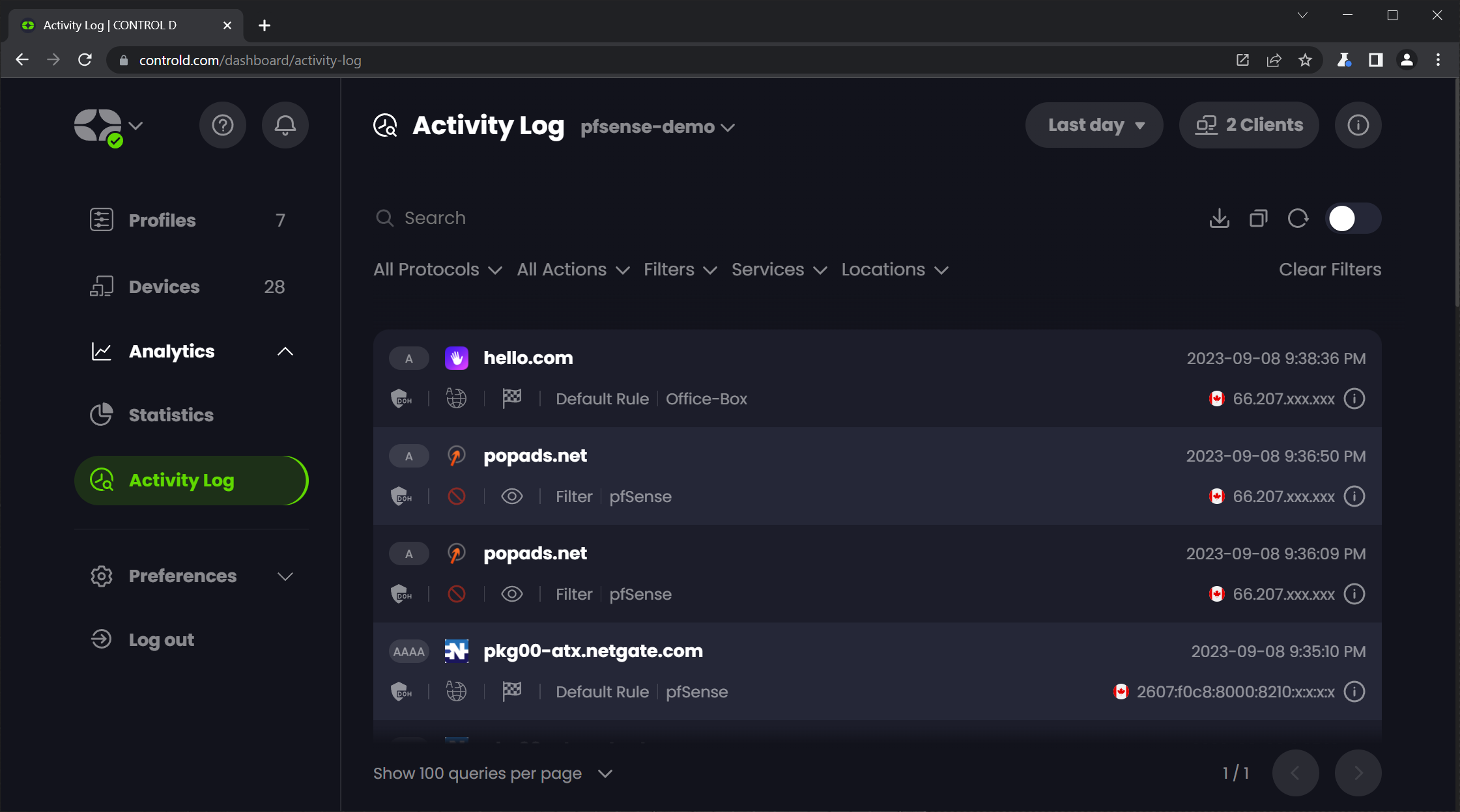The image size is (1460, 812).
Task: Click the copy/duplicate icon in toolbar
Action: 1258,218
